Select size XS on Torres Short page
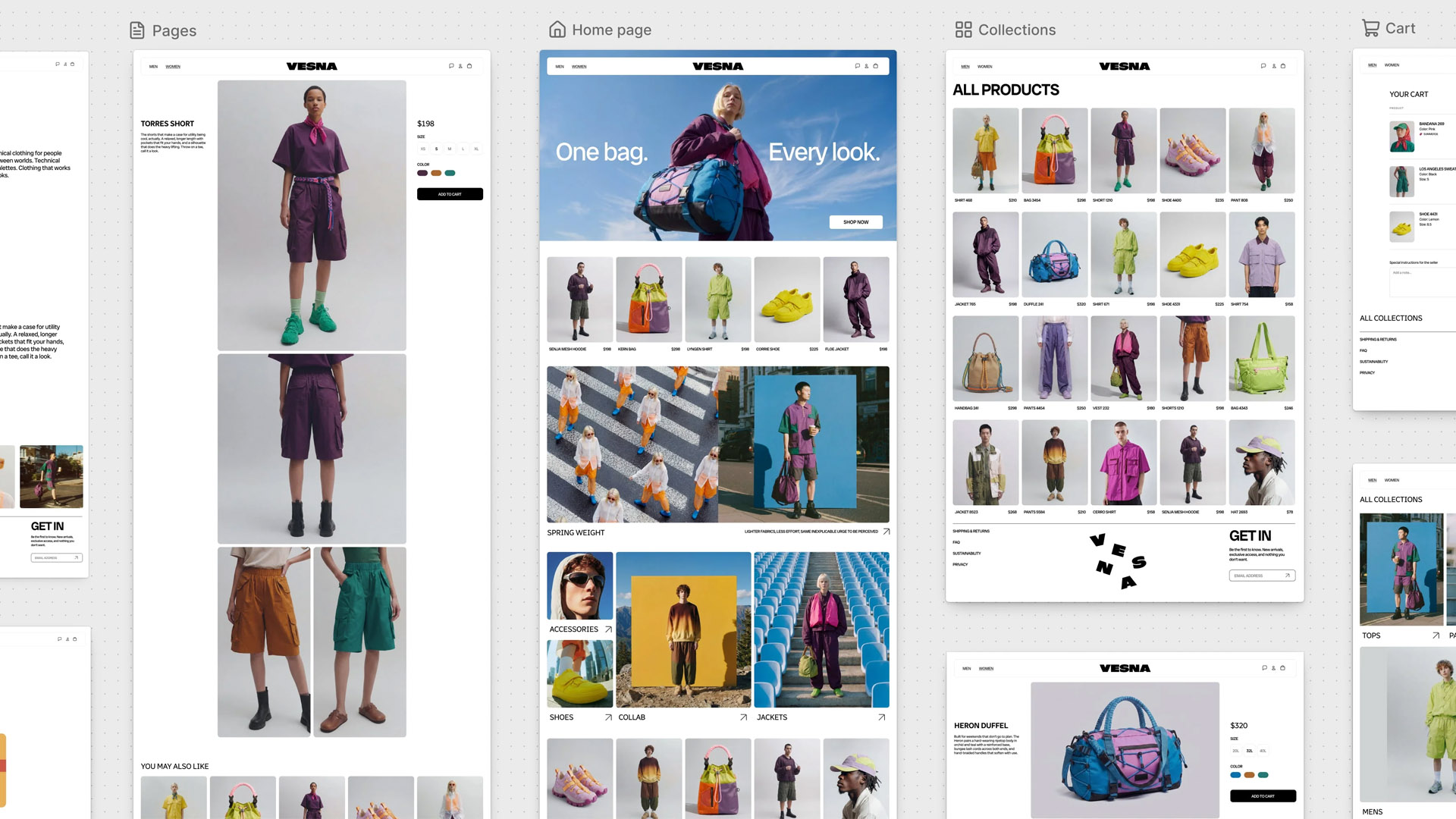Screen dimensions: 1456x819 pyautogui.click(x=423, y=149)
